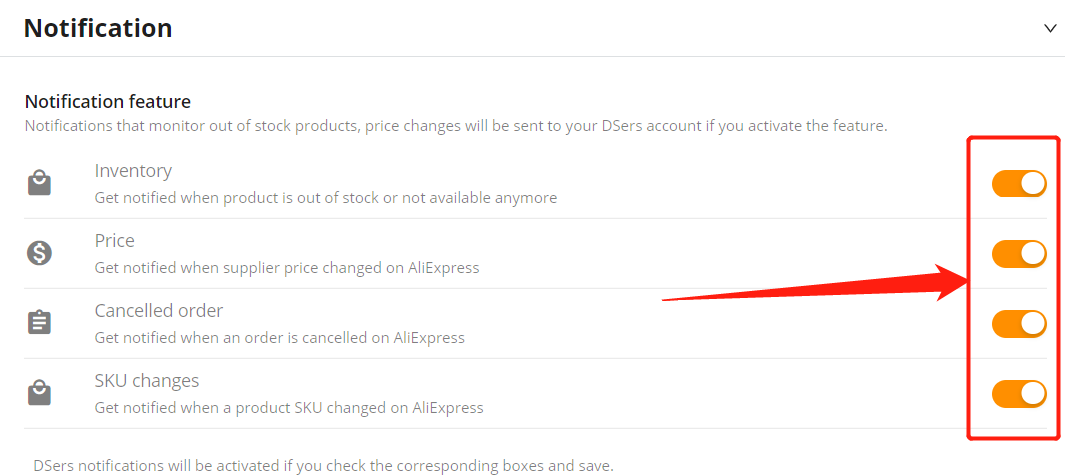Click the Price dollar sign icon
1065x475 pixels.
point(39,253)
